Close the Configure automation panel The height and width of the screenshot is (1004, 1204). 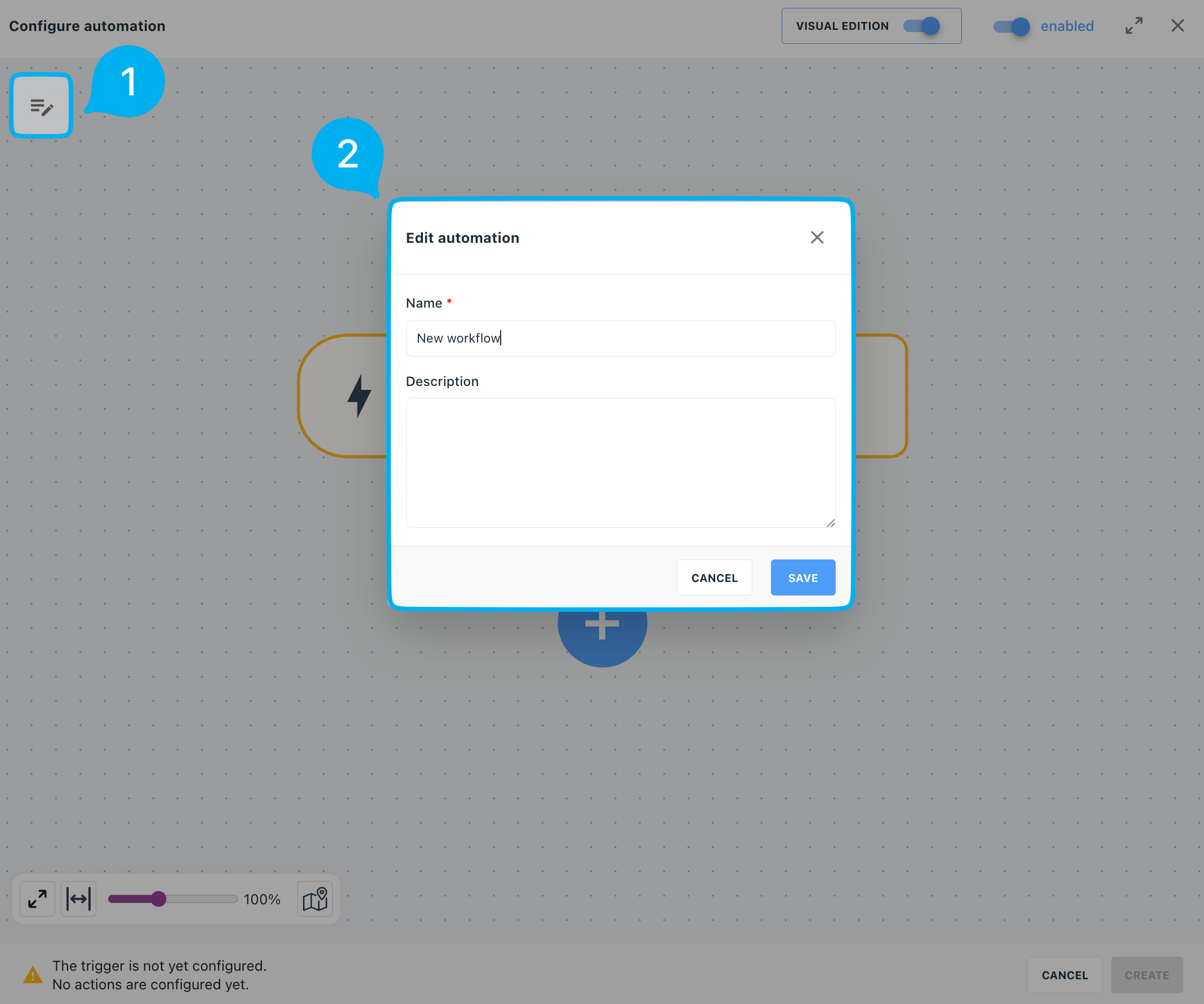coord(1178,26)
